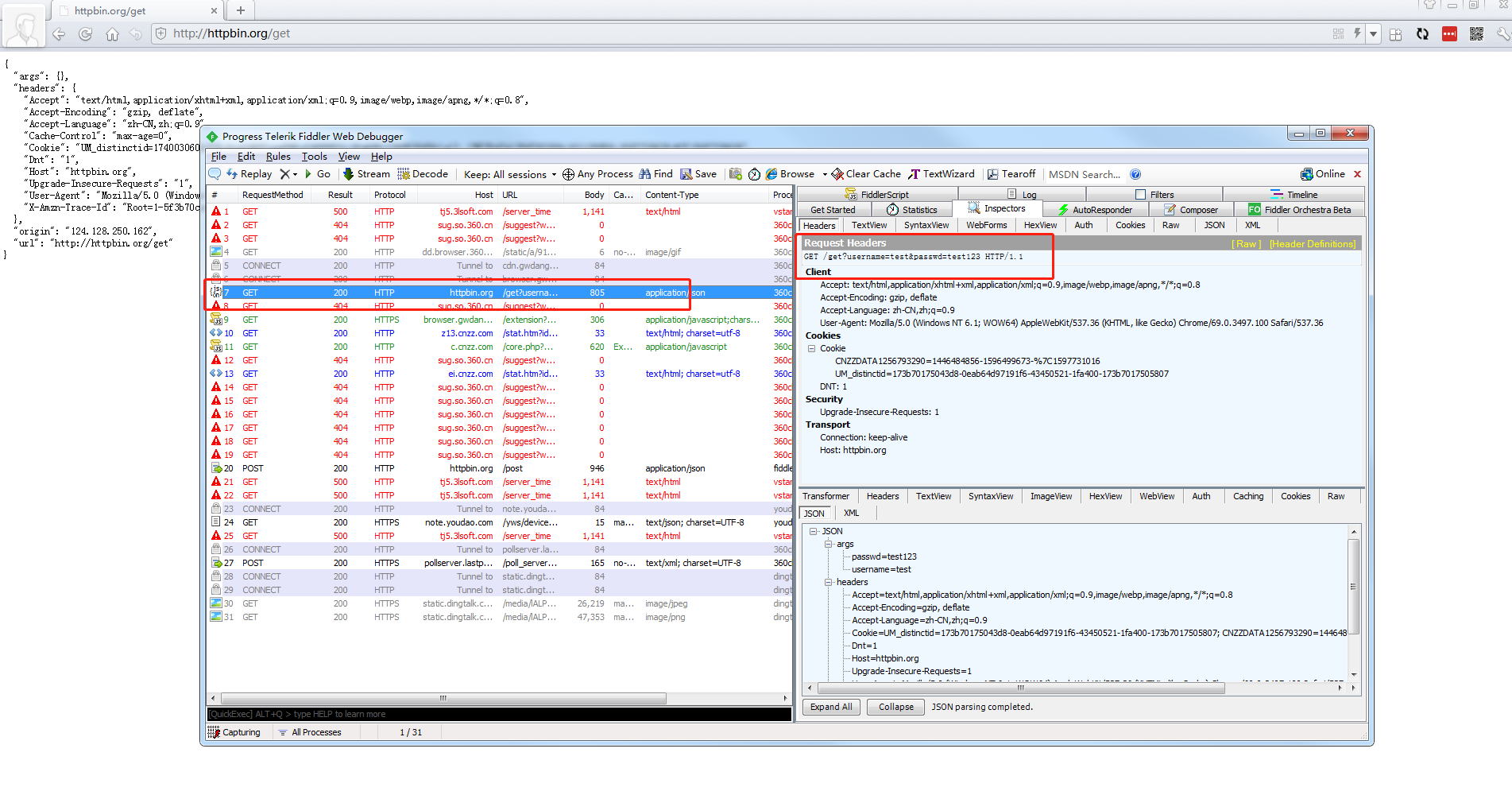This screenshot has height=795, width=1512.
Task: Replay the selected session
Action: click(x=249, y=174)
